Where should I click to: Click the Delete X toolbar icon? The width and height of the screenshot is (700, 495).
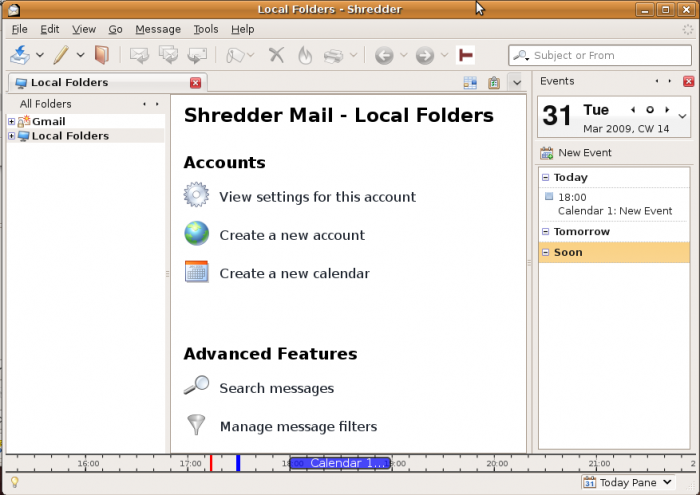point(276,55)
